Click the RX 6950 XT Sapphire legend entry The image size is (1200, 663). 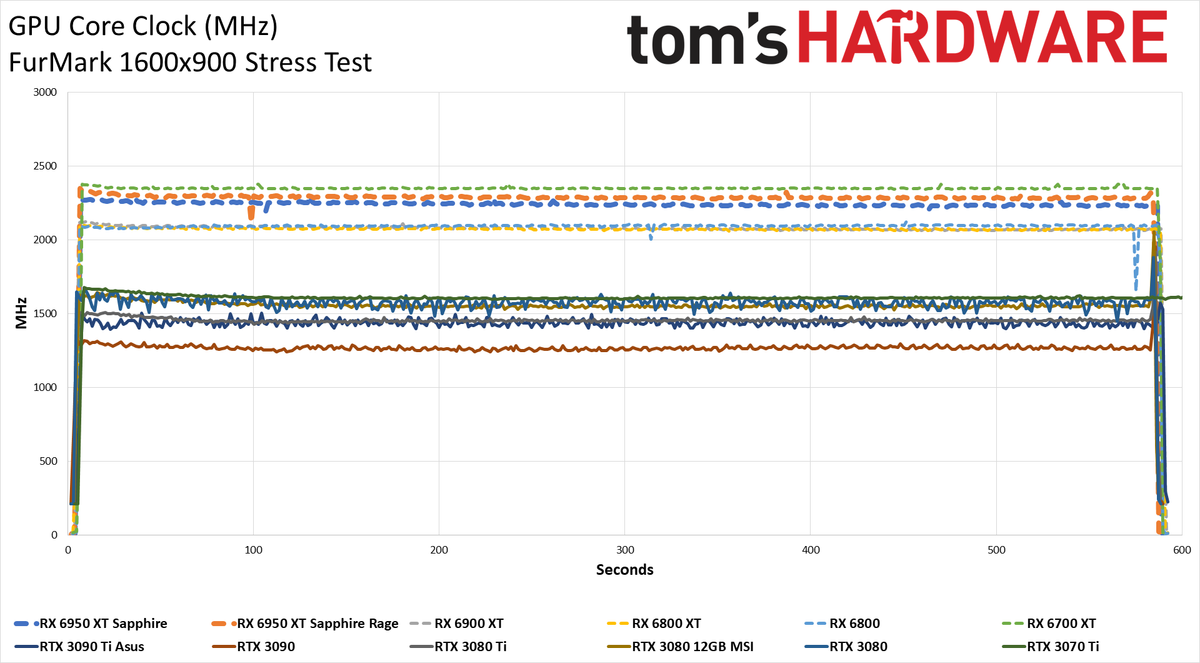pos(91,622)
